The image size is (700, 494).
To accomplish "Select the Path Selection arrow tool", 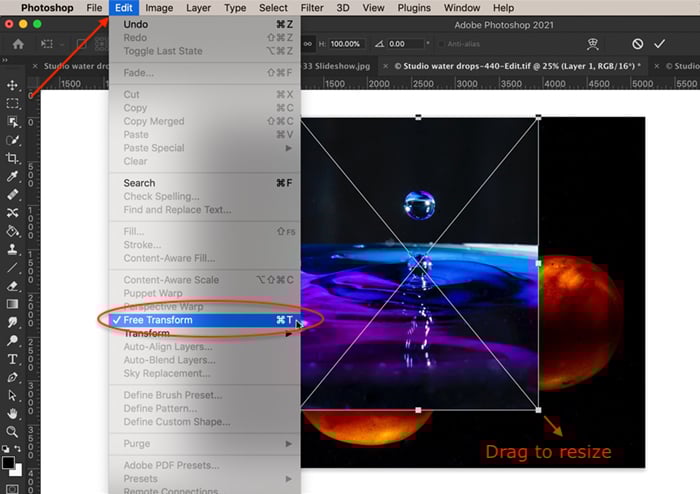I will pos(12,395).
